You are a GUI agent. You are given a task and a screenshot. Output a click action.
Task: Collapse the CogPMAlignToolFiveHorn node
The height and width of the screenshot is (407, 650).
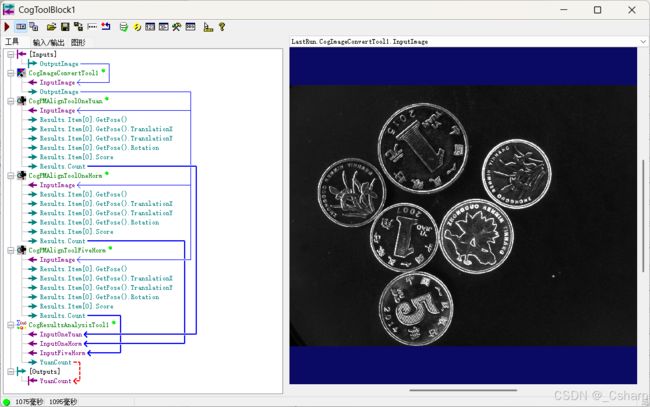tap(11, 250)
